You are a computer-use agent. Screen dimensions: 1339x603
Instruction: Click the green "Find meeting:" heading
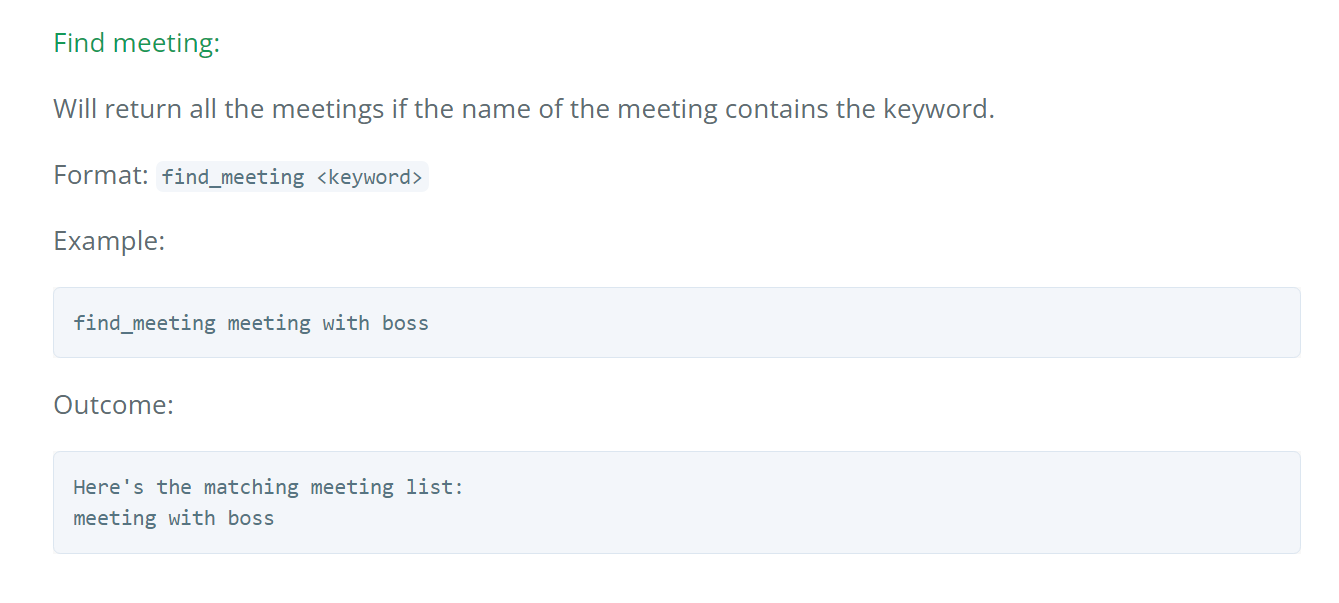(x=136, y=43)
